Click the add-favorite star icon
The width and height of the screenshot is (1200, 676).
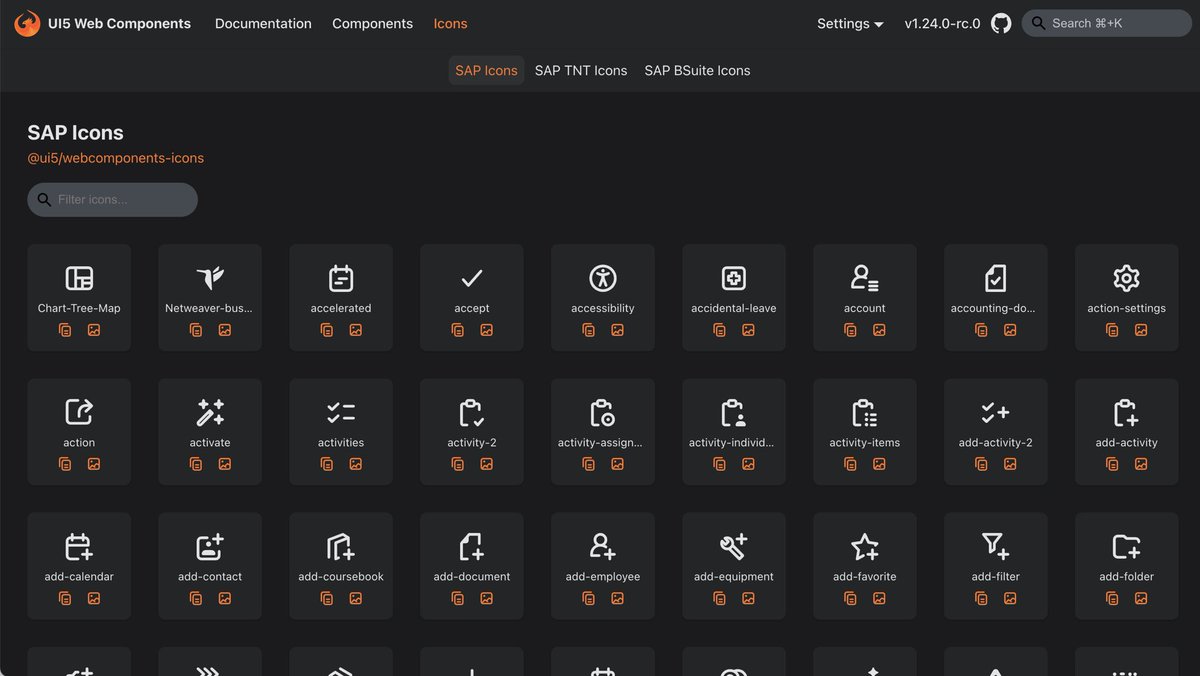pyautogui.click(x=865, y=546)
